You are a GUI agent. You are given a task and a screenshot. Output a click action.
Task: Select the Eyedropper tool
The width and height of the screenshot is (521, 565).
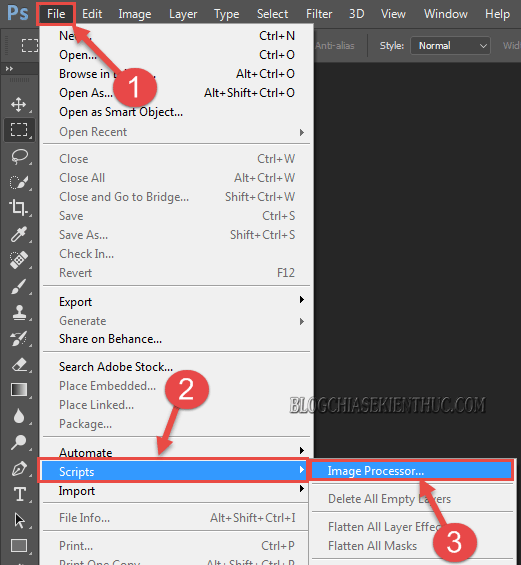tap(19, 234)
